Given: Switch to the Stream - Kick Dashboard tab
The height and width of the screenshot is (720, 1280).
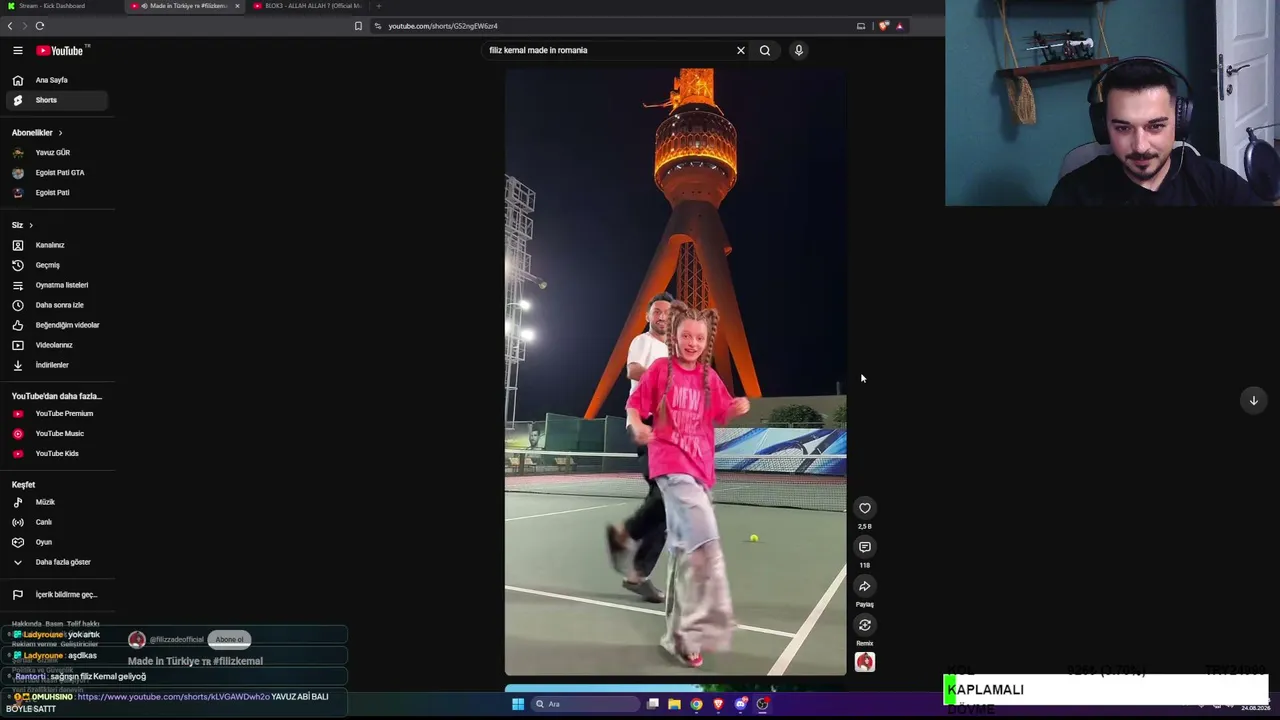Looking at the screenshot, I should 60,6.
